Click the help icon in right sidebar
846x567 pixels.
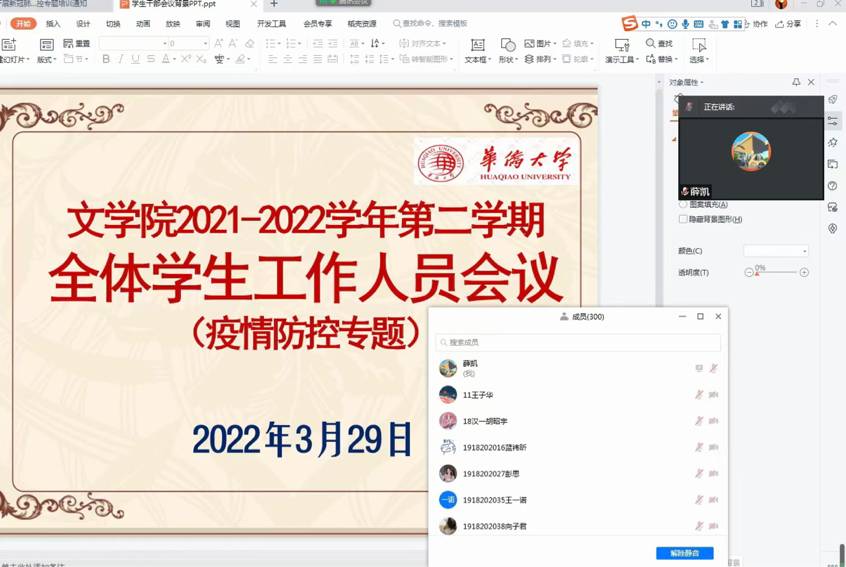click(833, 186)
